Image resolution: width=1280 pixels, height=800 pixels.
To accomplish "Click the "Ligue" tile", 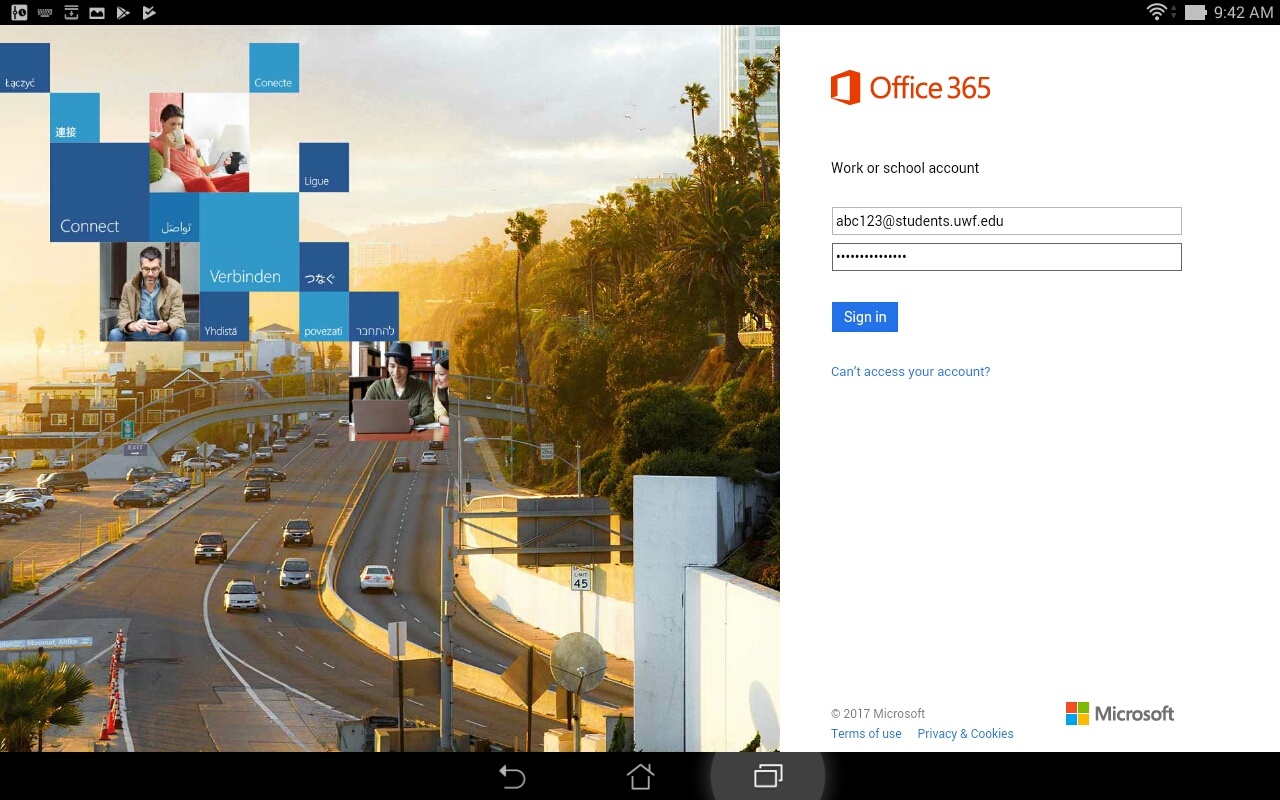I will pos(324,168).
